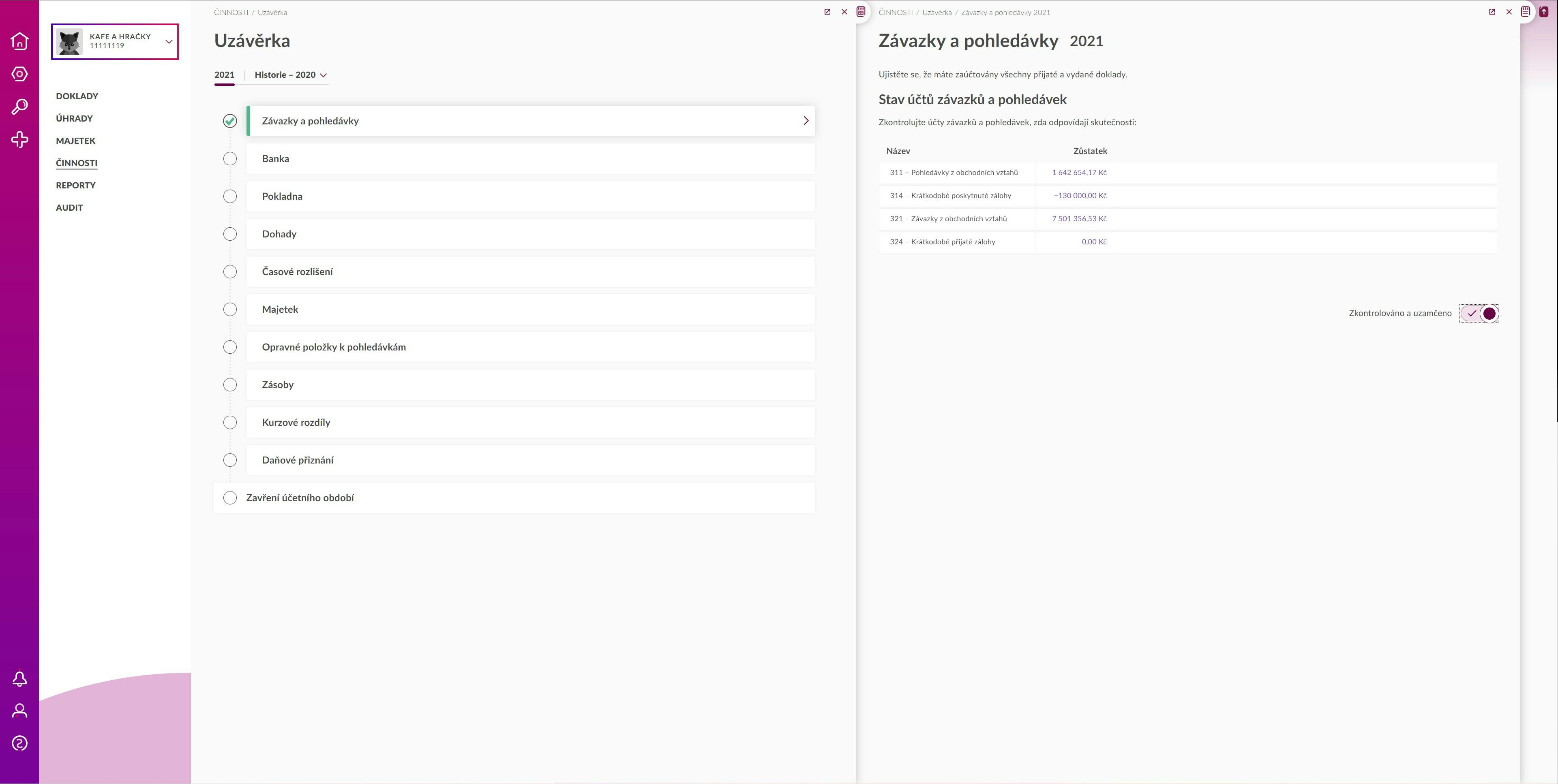Mark the Časové rozlišení step circle
1558x784 pixels.
pyautogui.click(x=230, y=271)
